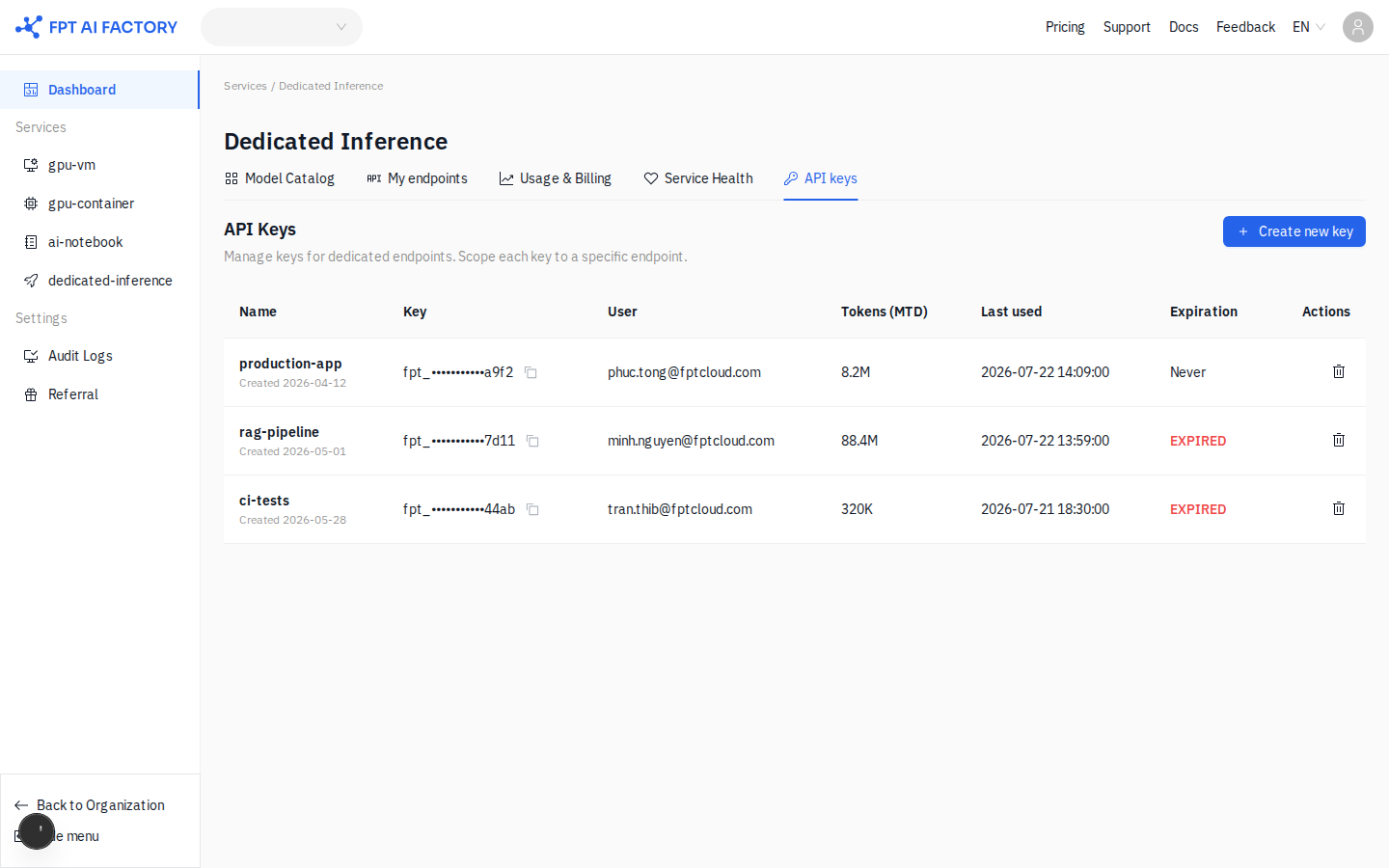Switch to the Model Catalog tab

280,178
